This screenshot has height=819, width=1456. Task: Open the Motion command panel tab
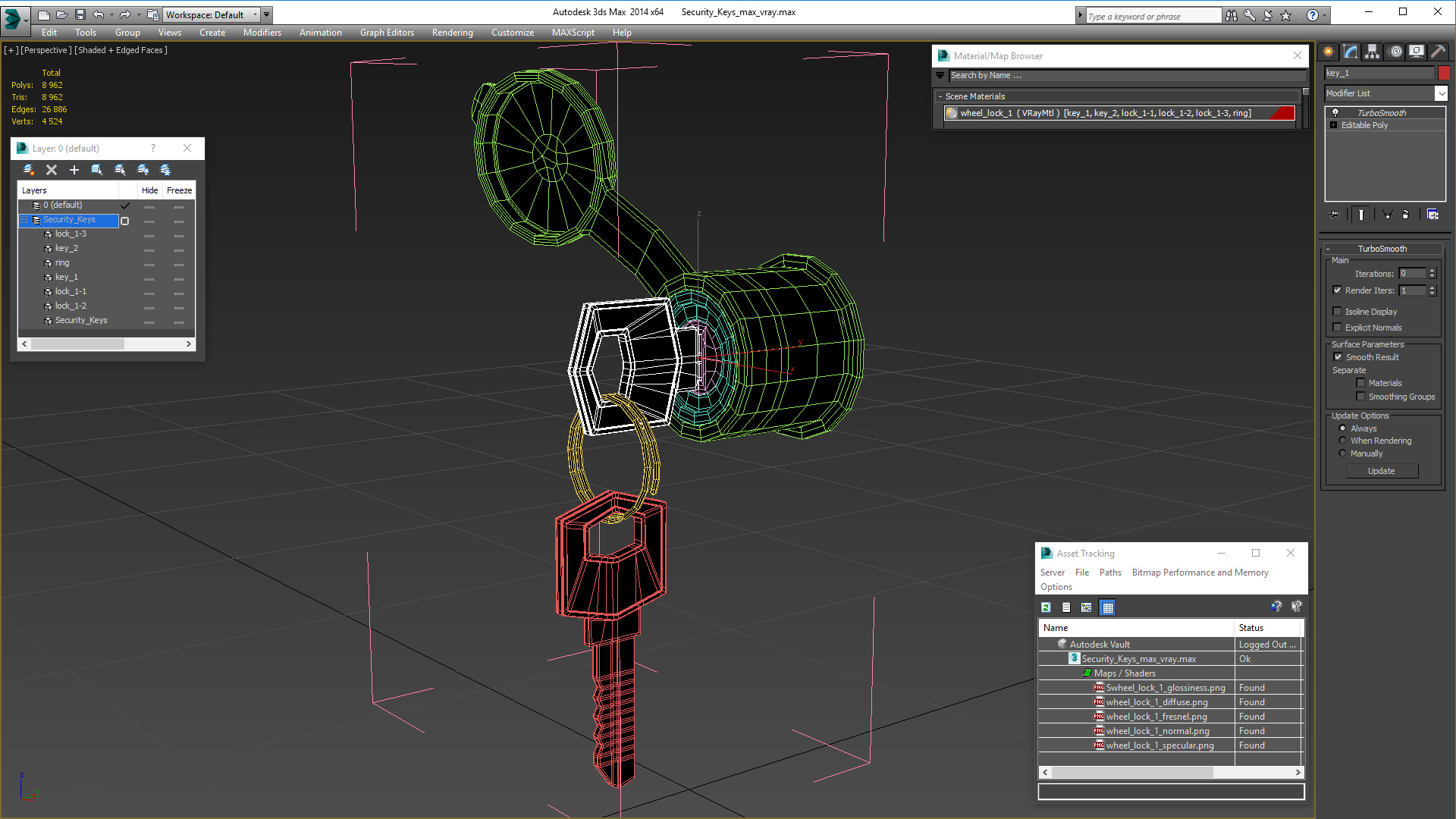(1395, 52)
